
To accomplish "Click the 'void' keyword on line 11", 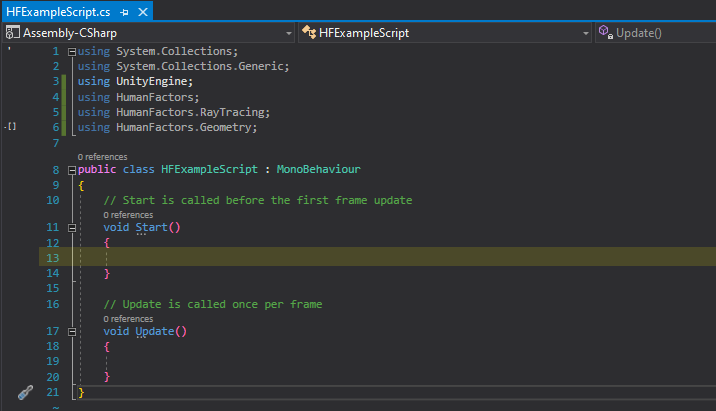I will [116, 227].
